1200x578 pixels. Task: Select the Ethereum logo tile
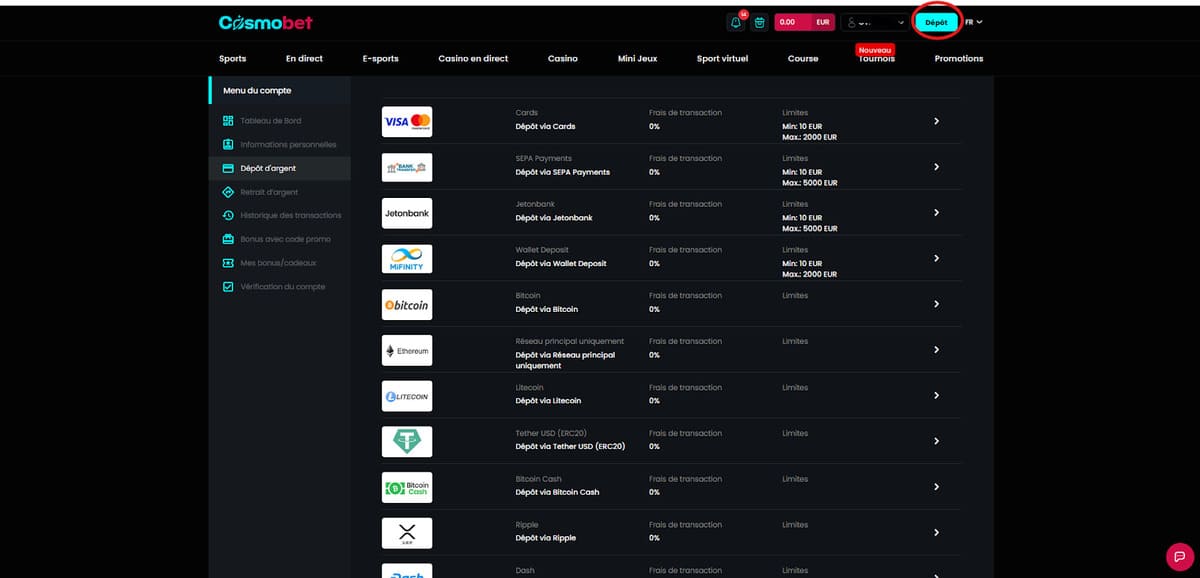click(x=407, y=351)
